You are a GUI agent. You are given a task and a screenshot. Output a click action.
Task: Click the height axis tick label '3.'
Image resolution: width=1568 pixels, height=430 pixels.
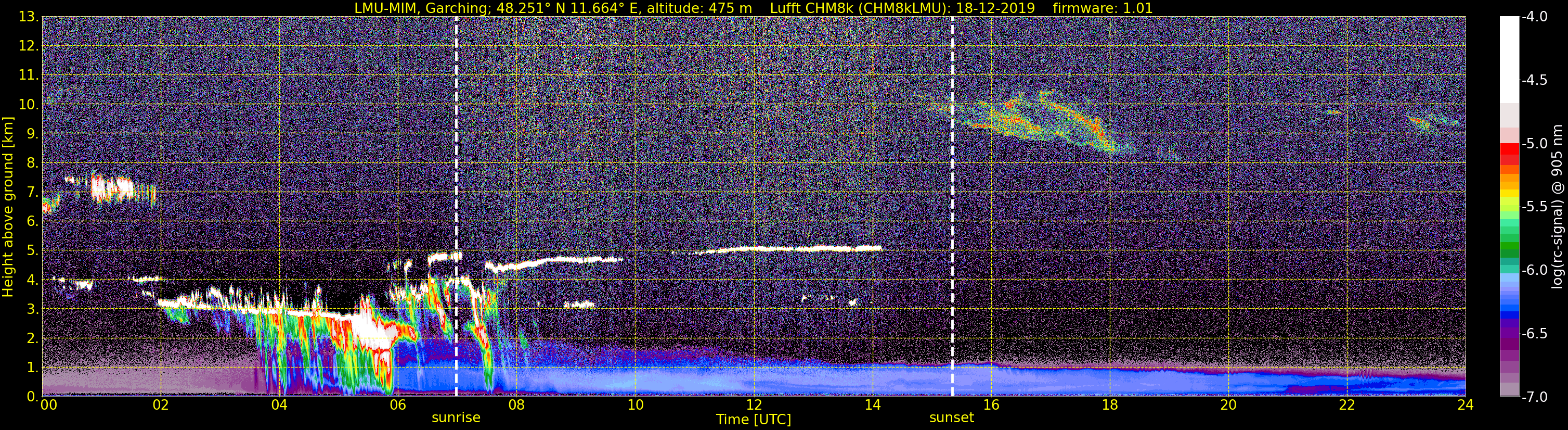tap(33, 309)
